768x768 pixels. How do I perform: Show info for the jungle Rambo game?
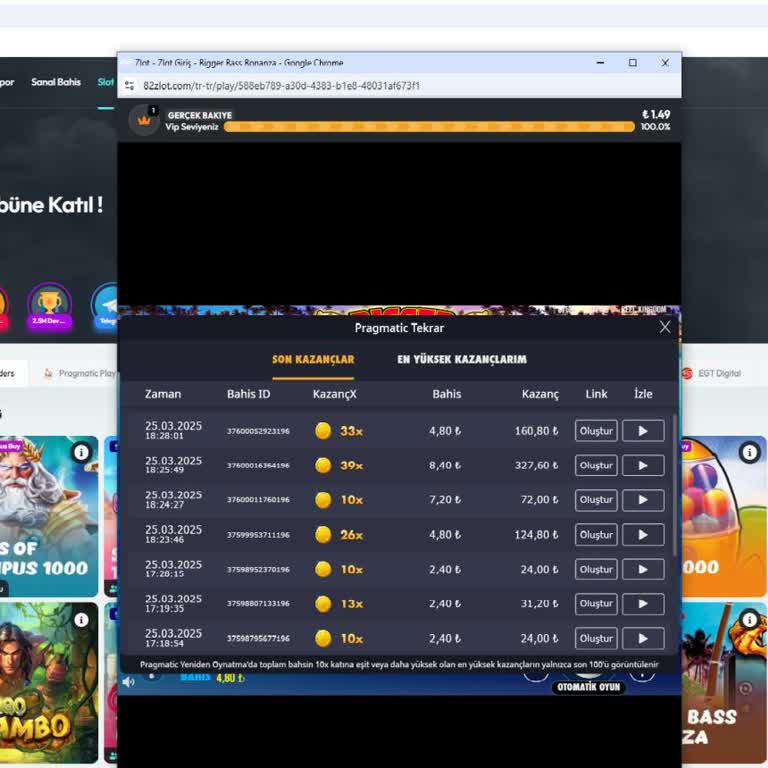pos(81,620)
